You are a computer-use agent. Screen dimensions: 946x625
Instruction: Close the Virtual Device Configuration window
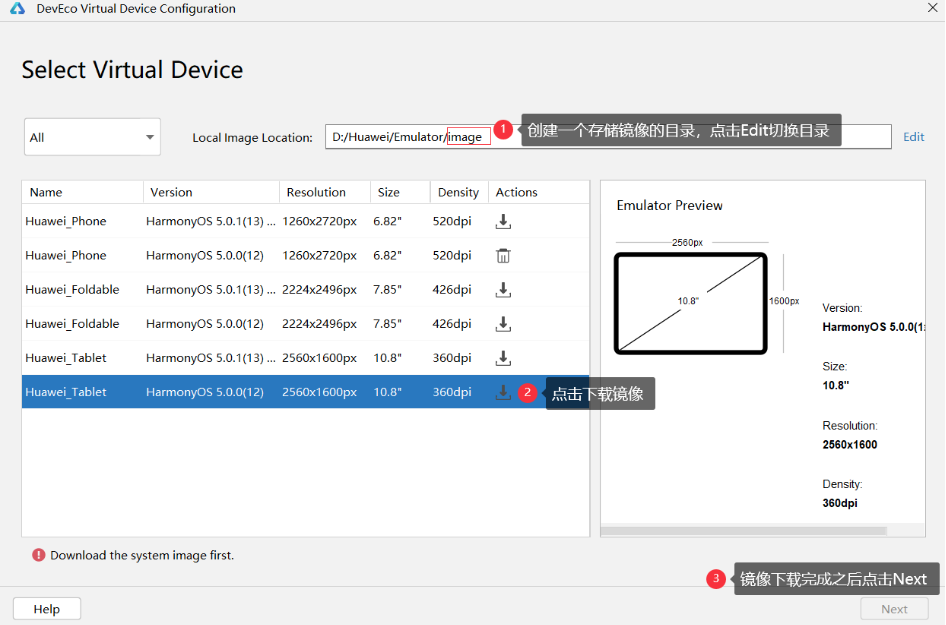[933, 8]
